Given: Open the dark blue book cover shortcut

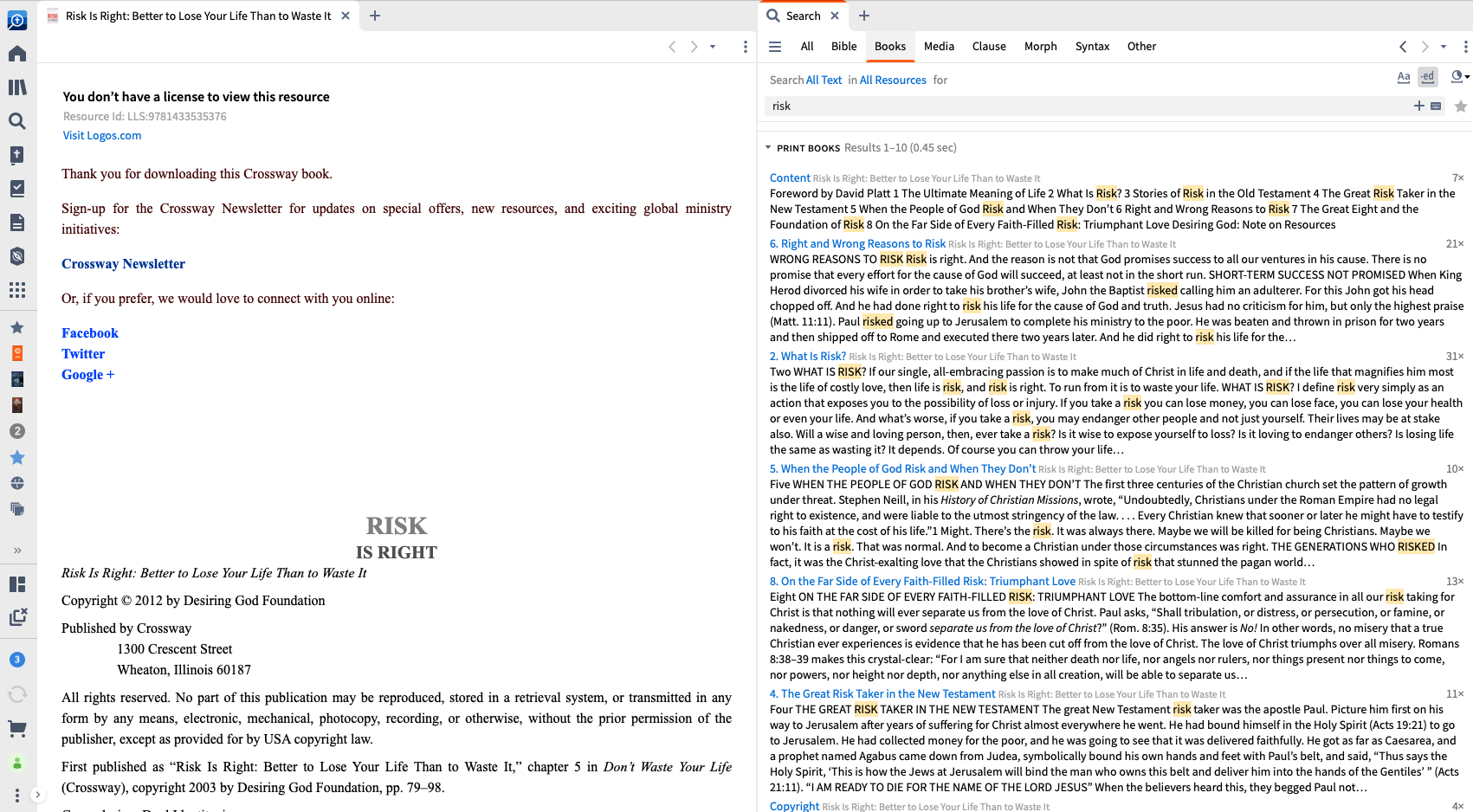Looking at the screenshot, I should pos(17,379).
